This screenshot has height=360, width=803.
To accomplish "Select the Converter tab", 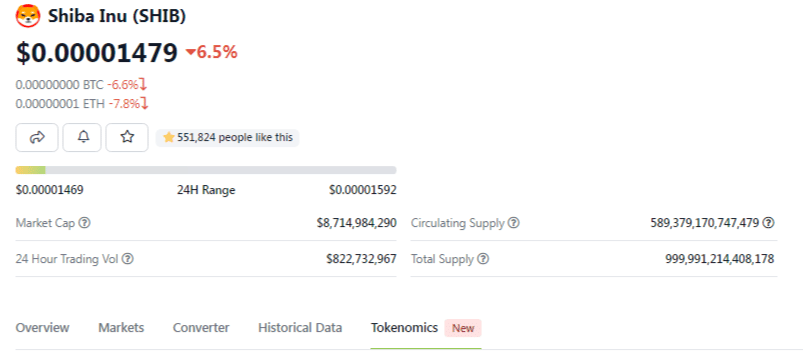I will coord(201,328).
